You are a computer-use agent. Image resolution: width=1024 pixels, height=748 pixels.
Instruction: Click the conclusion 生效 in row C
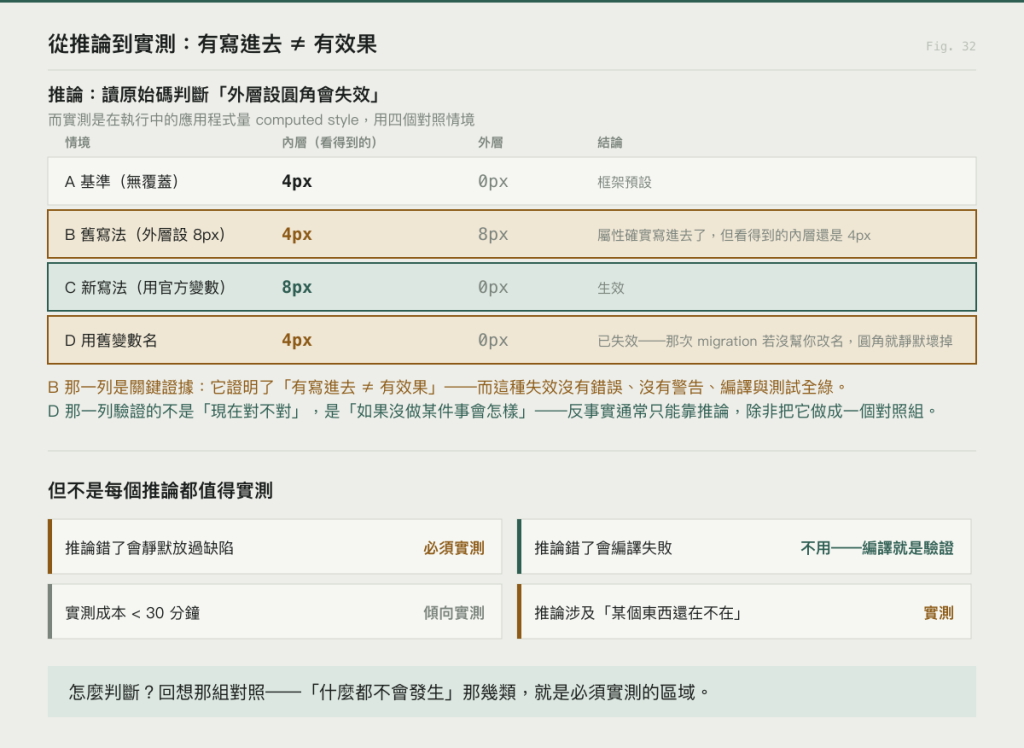click(611, 288)
